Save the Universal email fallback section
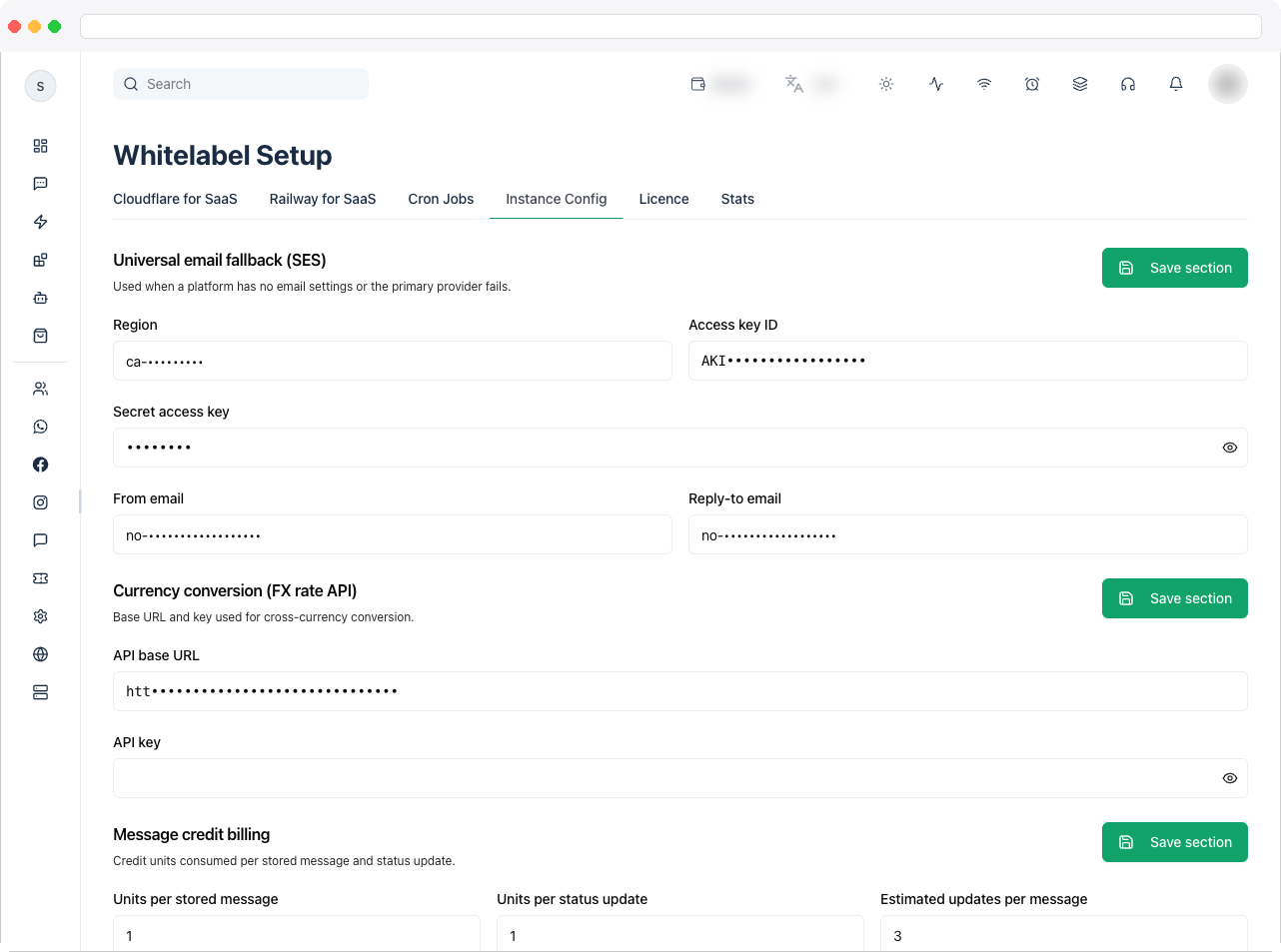Image resolution: width=1281 pixels, height=952 pixels. point(1175,268)
